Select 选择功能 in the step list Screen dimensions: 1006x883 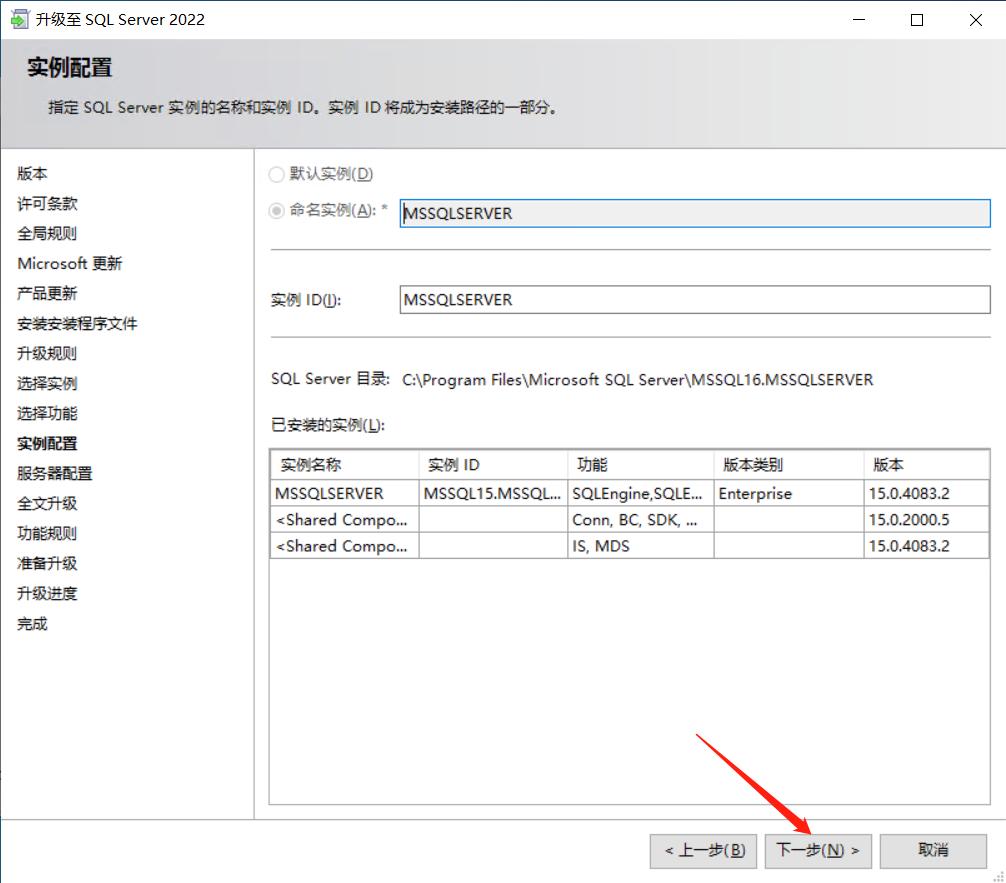pyautogui.click(x=47, y=413)
